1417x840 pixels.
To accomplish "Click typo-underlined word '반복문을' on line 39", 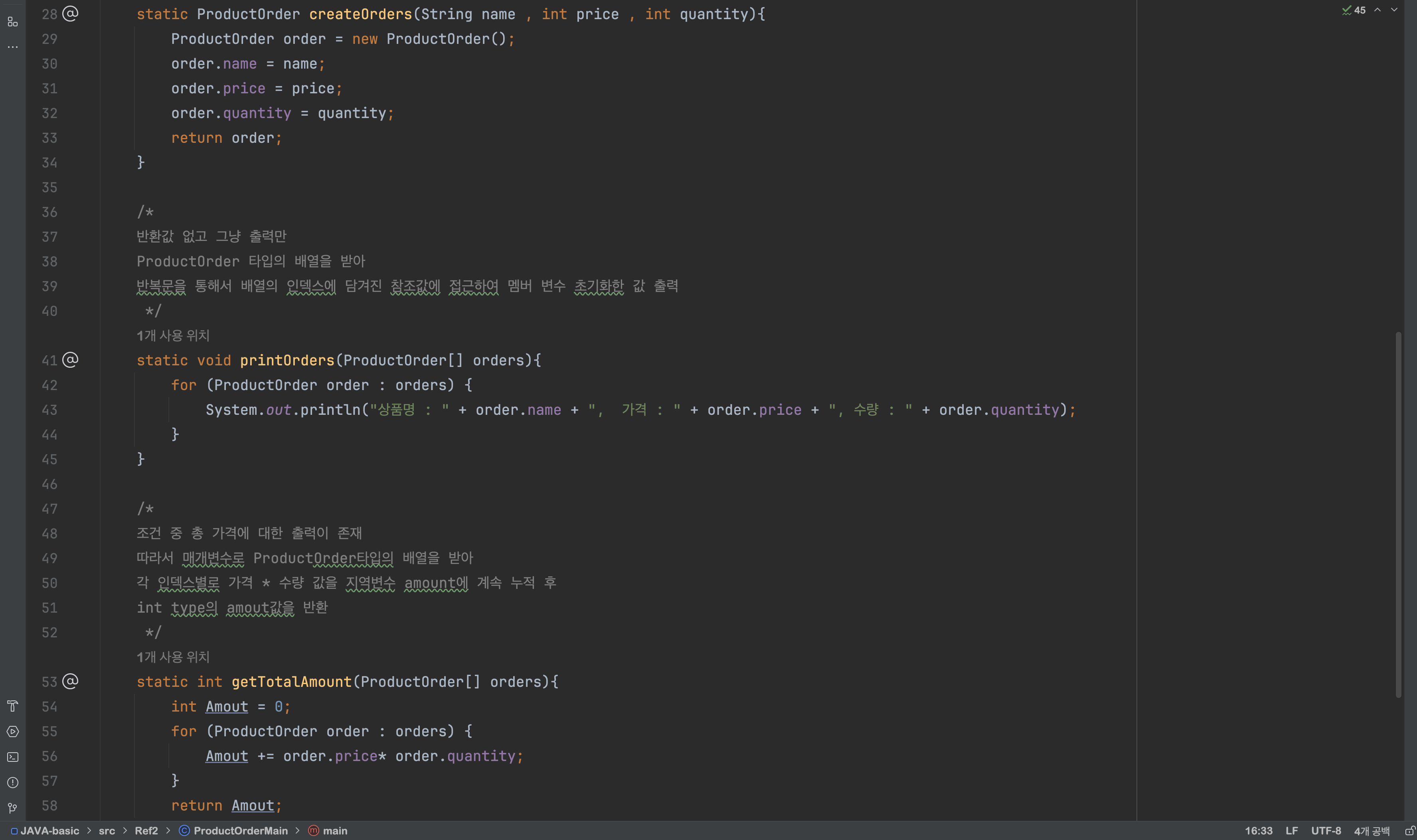I will pyautogui.click(x=161, y=286).
